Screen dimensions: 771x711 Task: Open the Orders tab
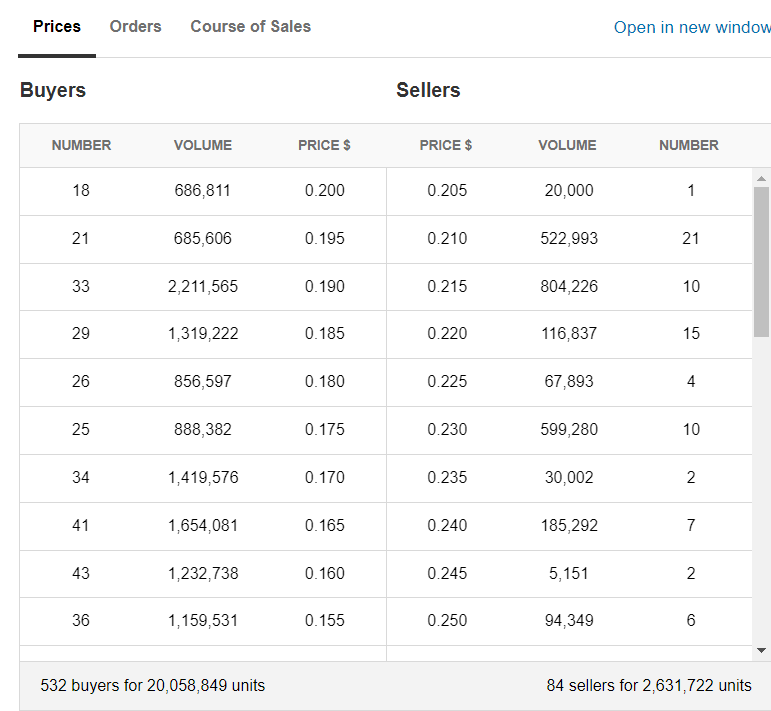click(135, 27)
